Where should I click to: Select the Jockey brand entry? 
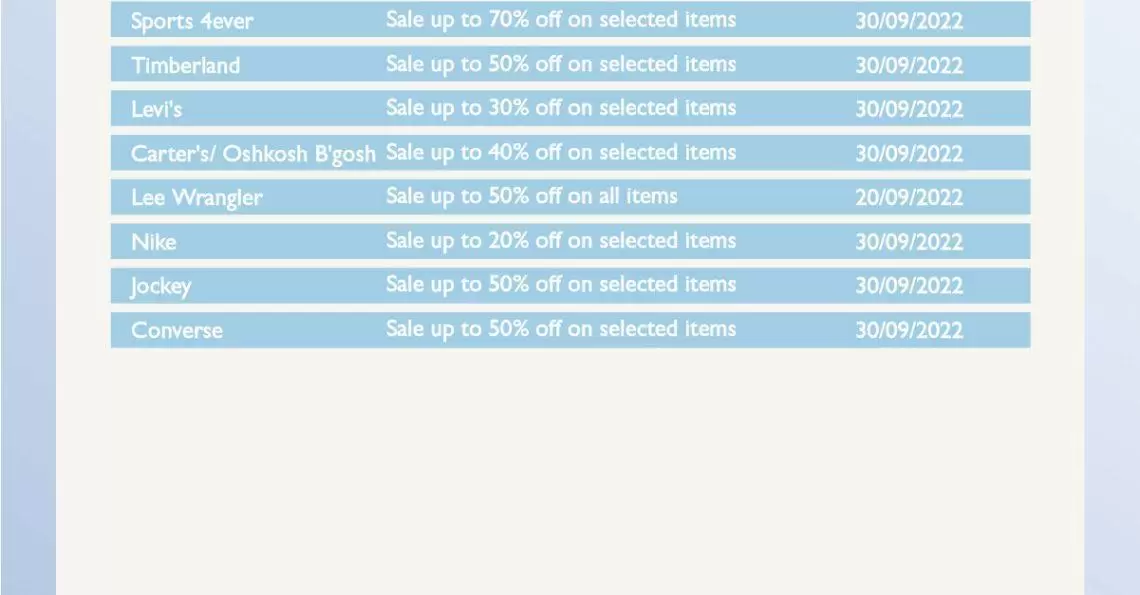[x=161, y=286]
